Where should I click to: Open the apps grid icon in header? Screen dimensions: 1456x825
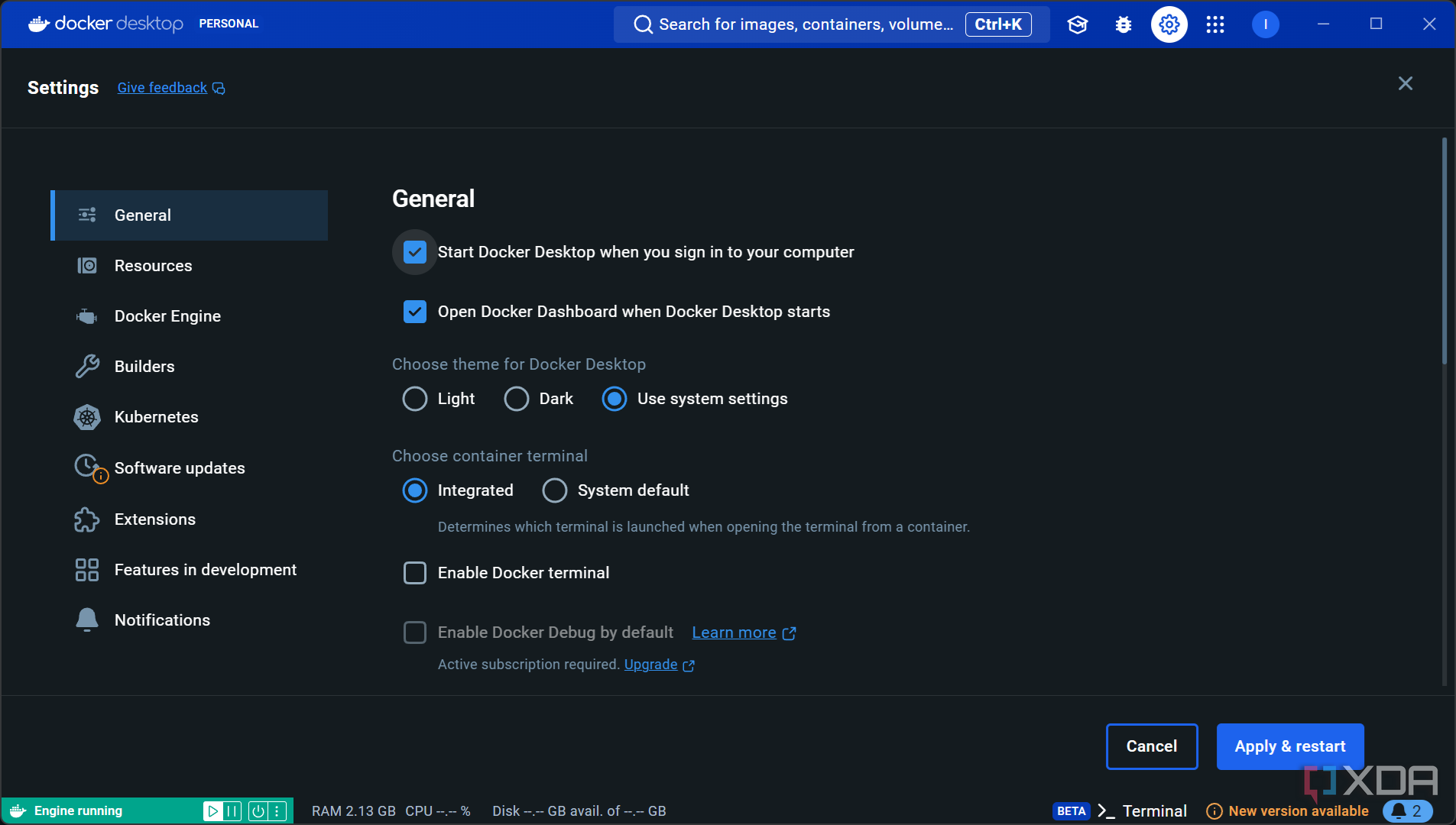[1215, 24]
